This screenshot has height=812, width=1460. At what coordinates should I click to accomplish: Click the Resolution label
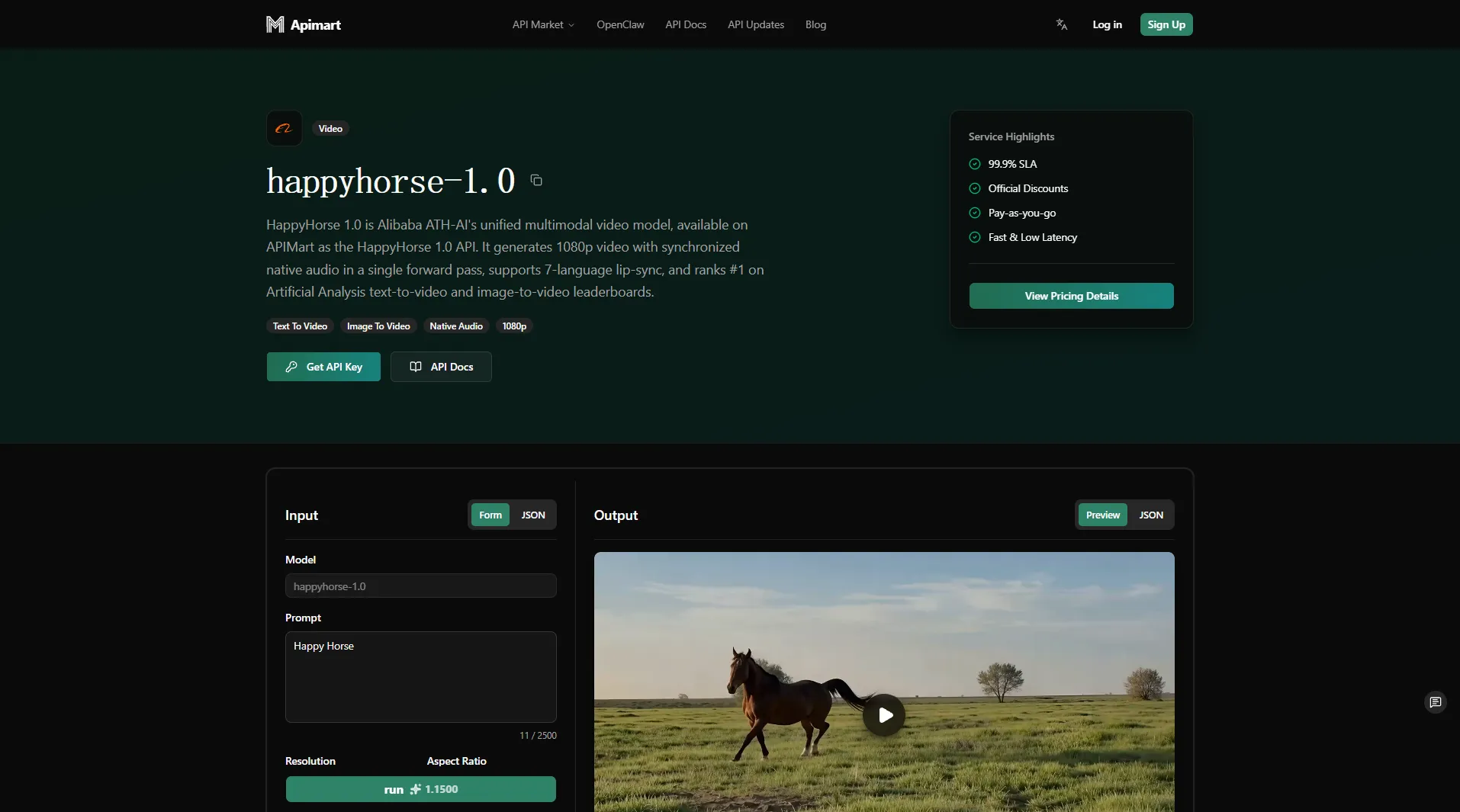pyautogui.click(x=310, y=761)
